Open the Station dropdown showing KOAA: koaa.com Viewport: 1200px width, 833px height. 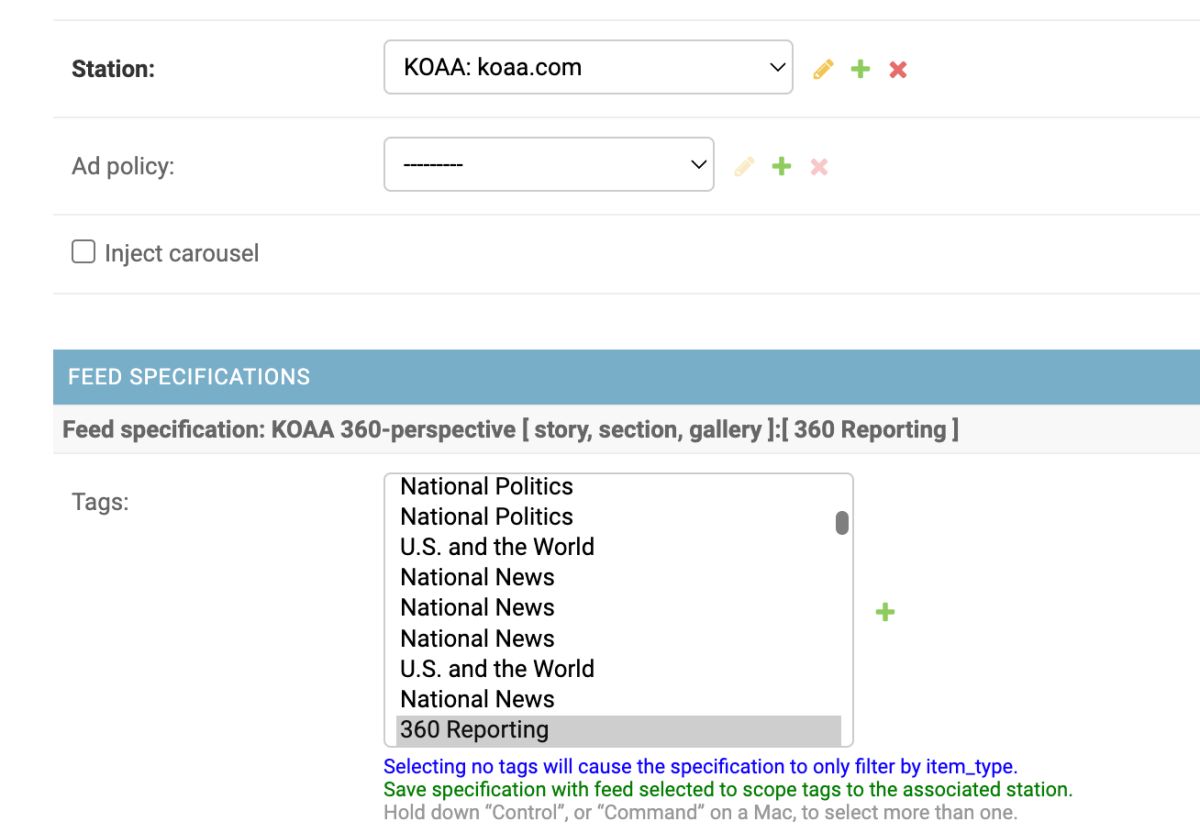(x=588, y=68)
